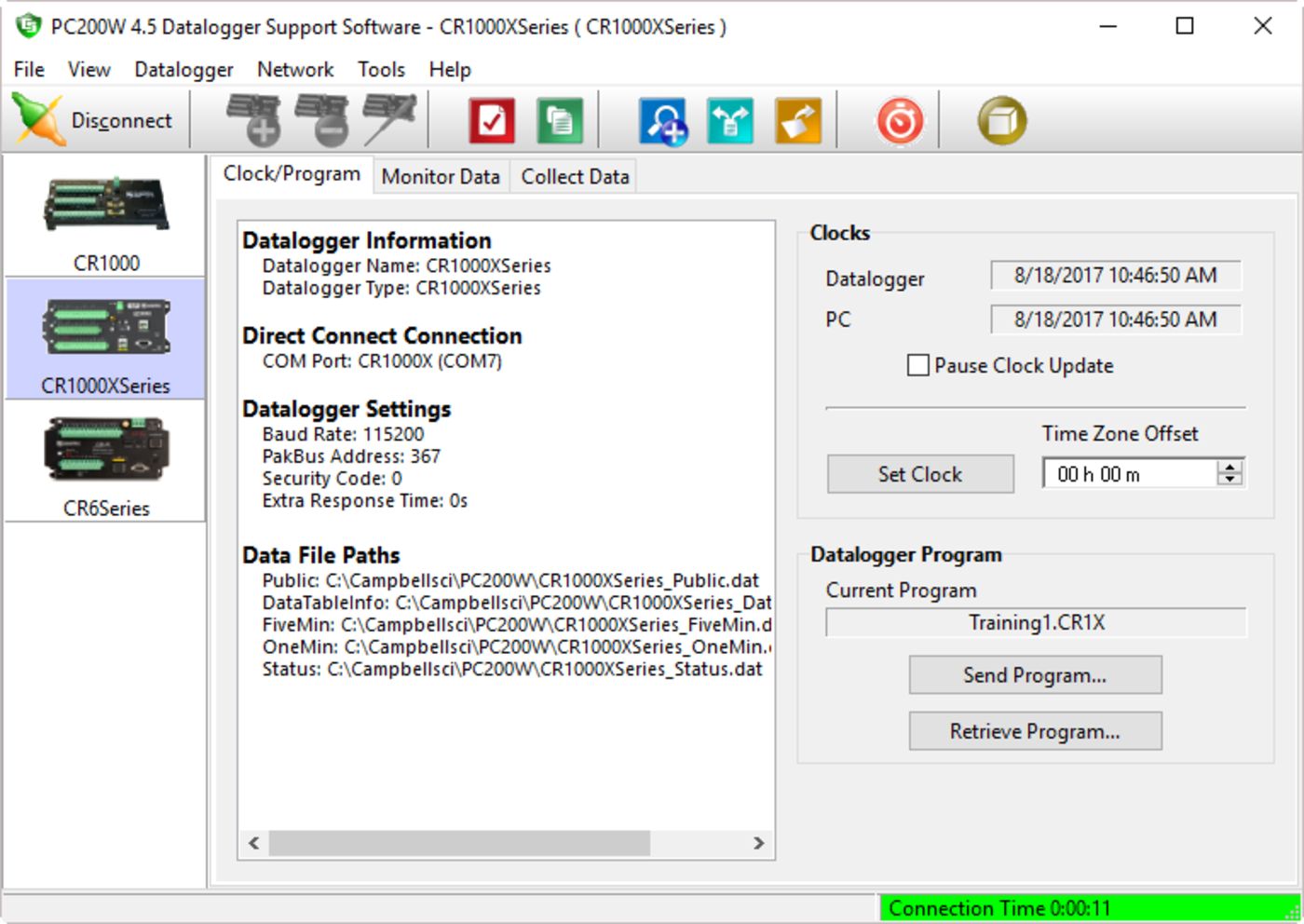Viewport: 1304px width, 924px height.
Task: Click the Disconnect button in the toolbar
Action: pyautogui.click(x=95, y=120)
